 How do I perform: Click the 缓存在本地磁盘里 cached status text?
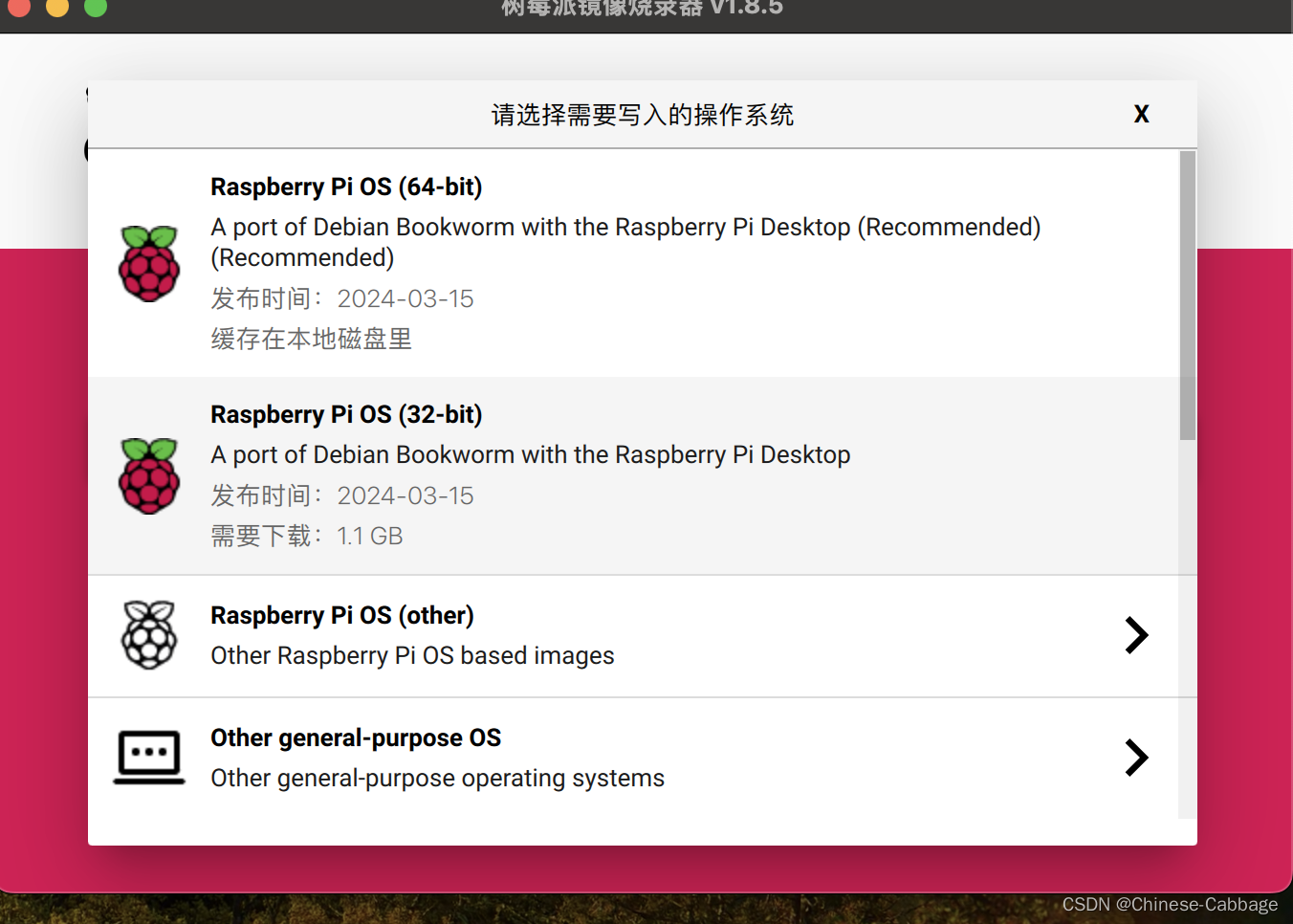tap(312, 339)
